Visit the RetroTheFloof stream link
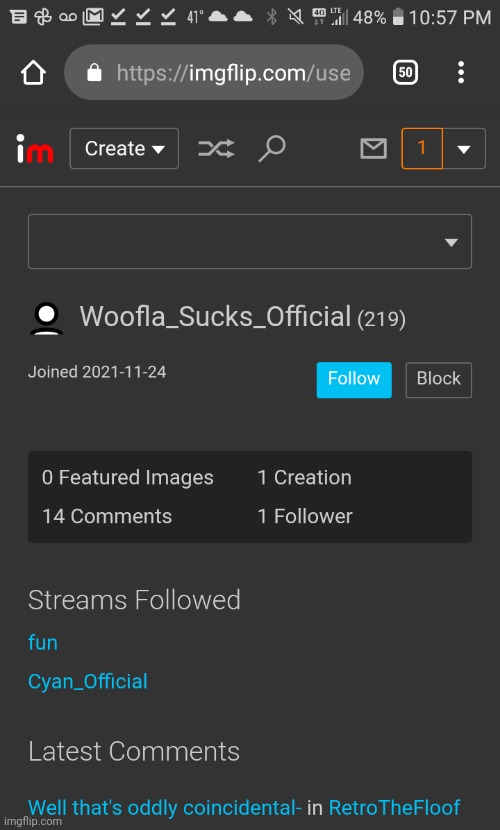Viewport: 500px width, 830px height. click(394, 808)
